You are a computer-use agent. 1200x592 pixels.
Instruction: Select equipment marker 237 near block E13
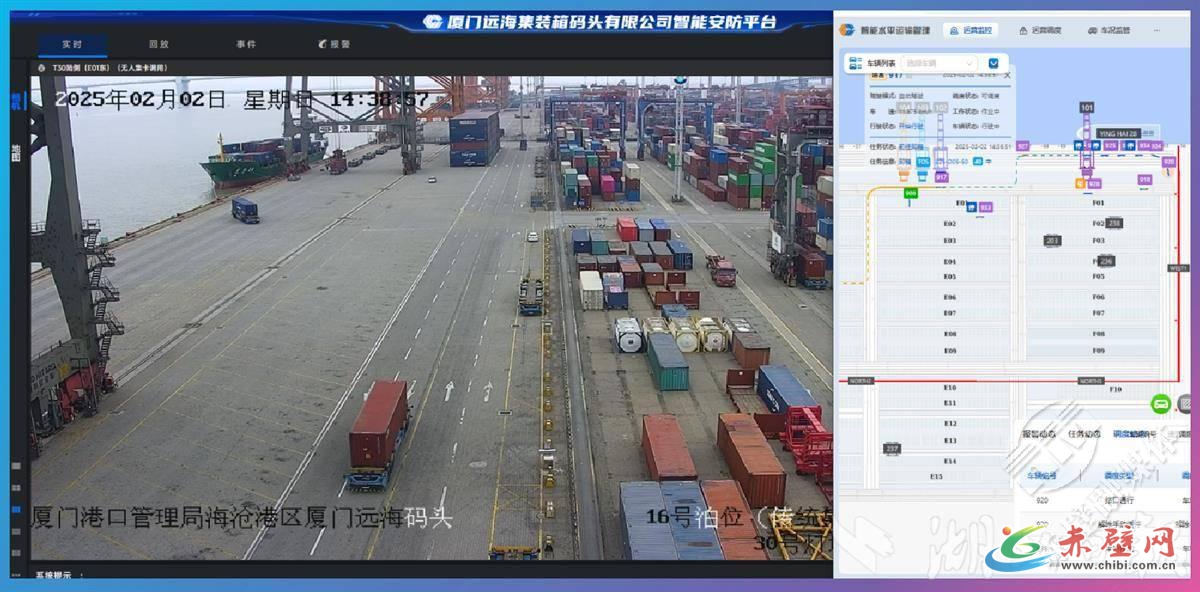tap(891, 449)
